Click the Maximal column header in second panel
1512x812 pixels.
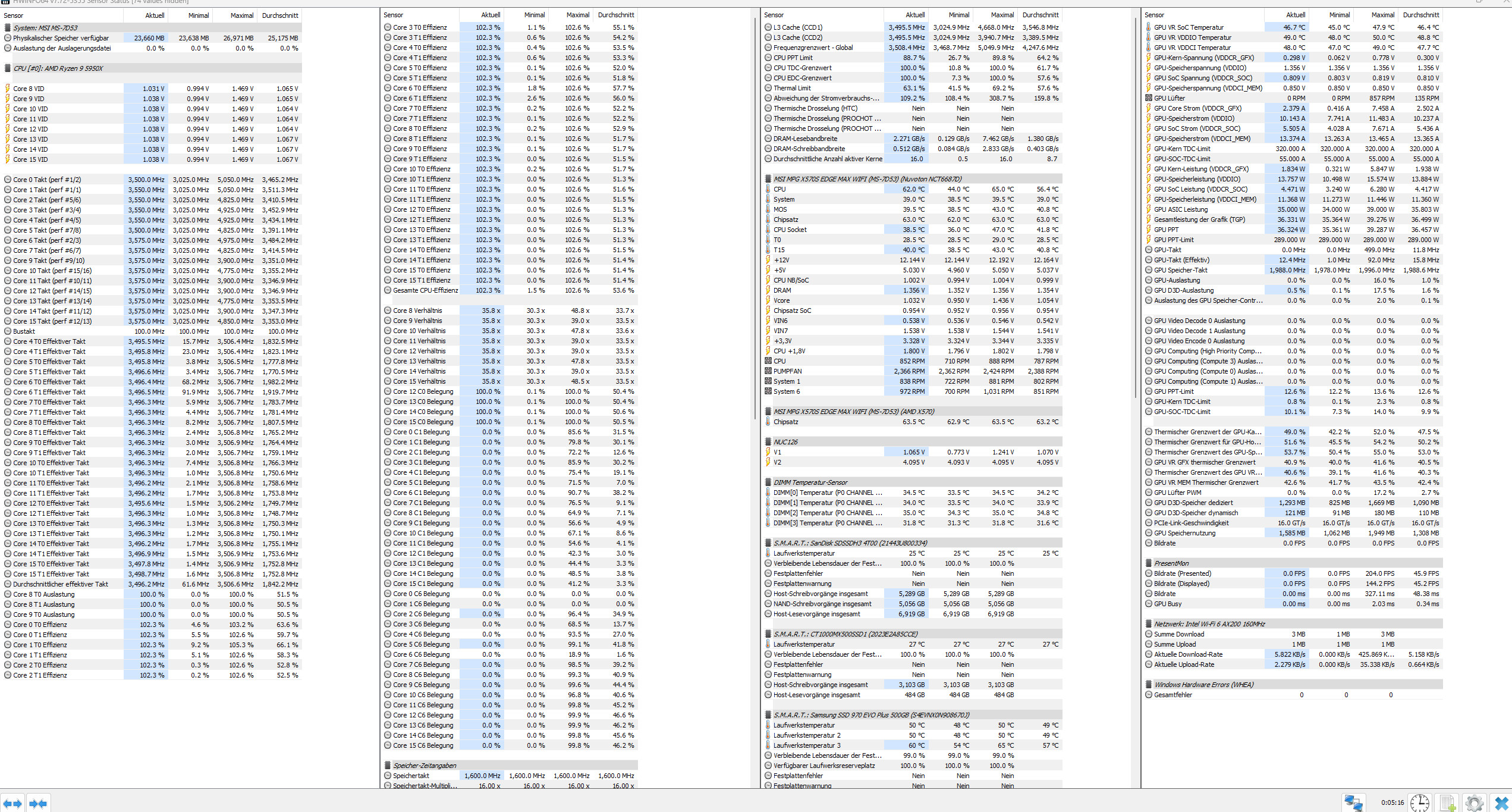pos(577,15)
